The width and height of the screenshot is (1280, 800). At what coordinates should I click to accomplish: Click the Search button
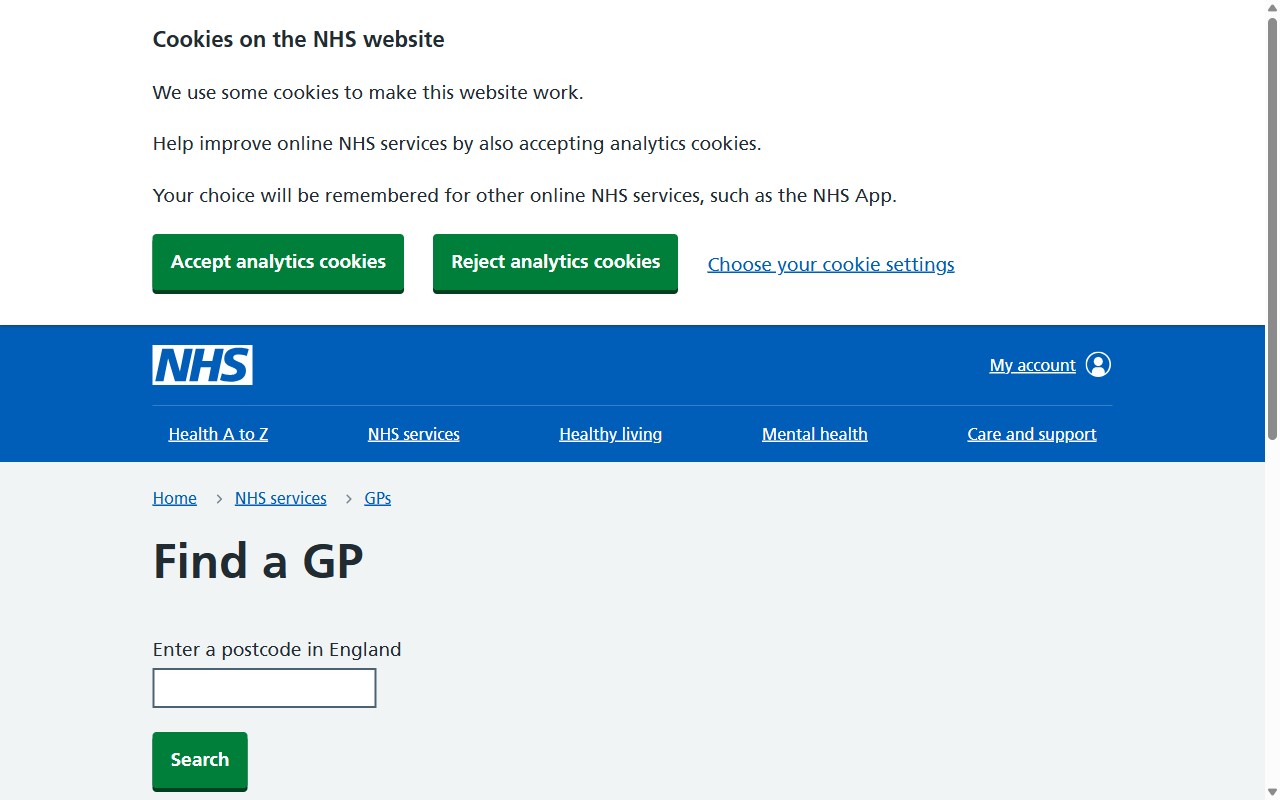pos(200,760)
